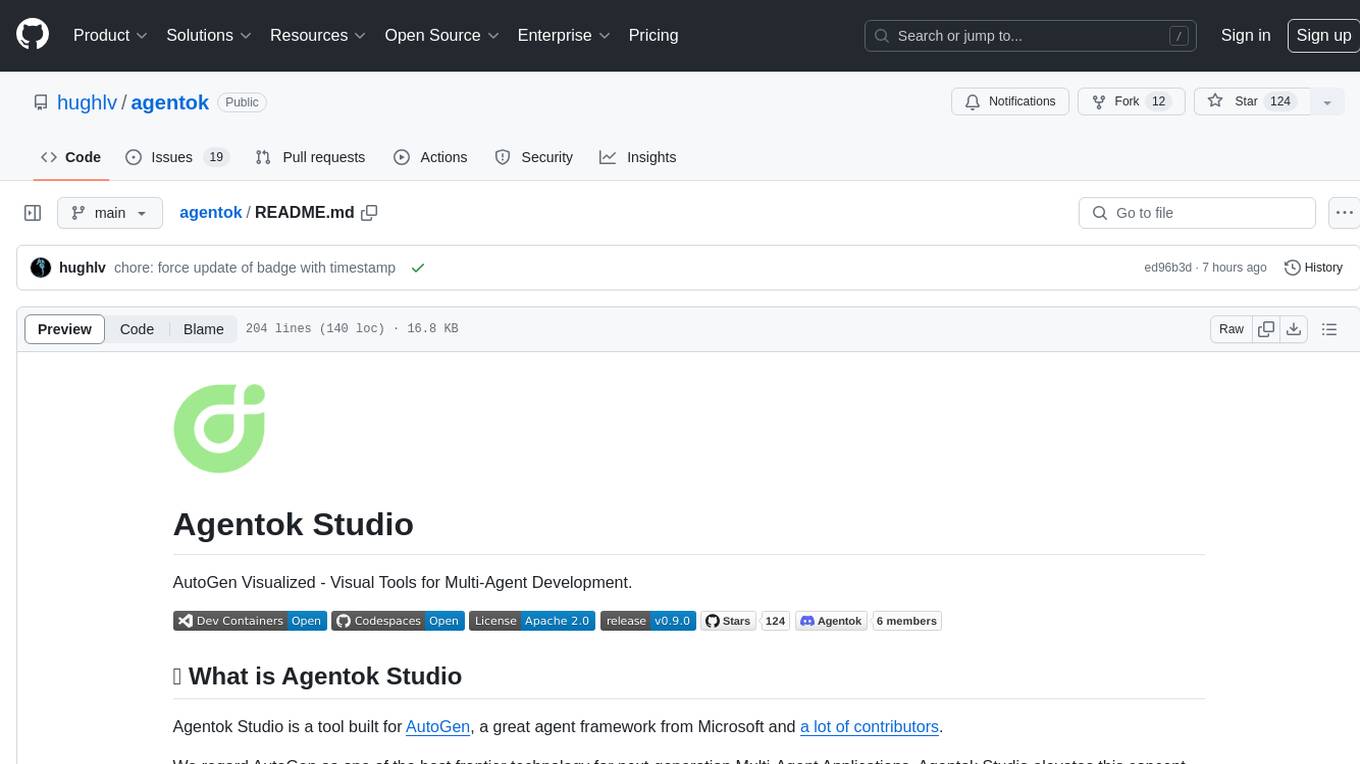The image size is (1360, 764).
Task: Click the 6 members badge
Action: pos(907,621)
